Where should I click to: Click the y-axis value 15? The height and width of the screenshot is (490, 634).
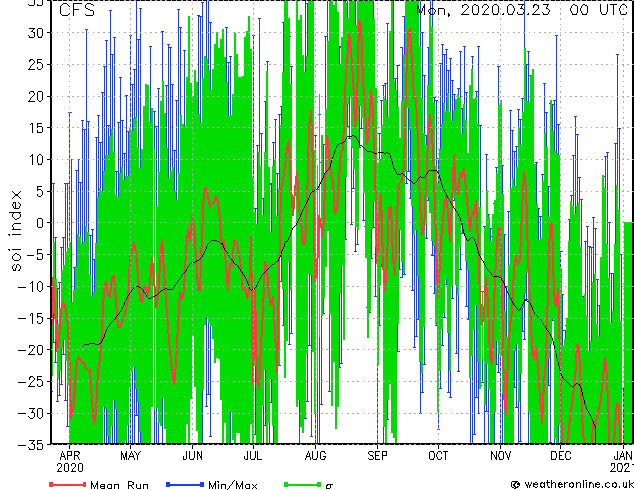(x=36, y=128)
